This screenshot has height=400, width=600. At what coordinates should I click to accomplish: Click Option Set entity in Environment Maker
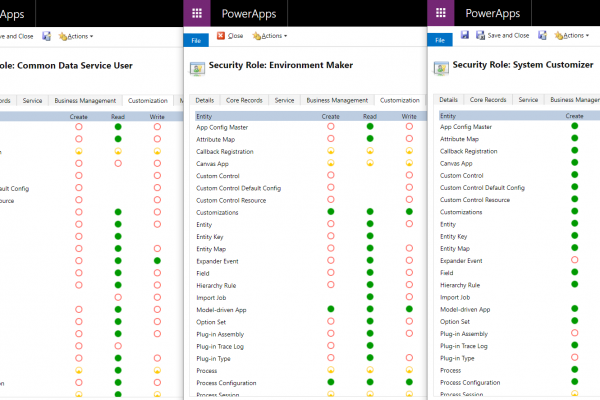(211, 322)
